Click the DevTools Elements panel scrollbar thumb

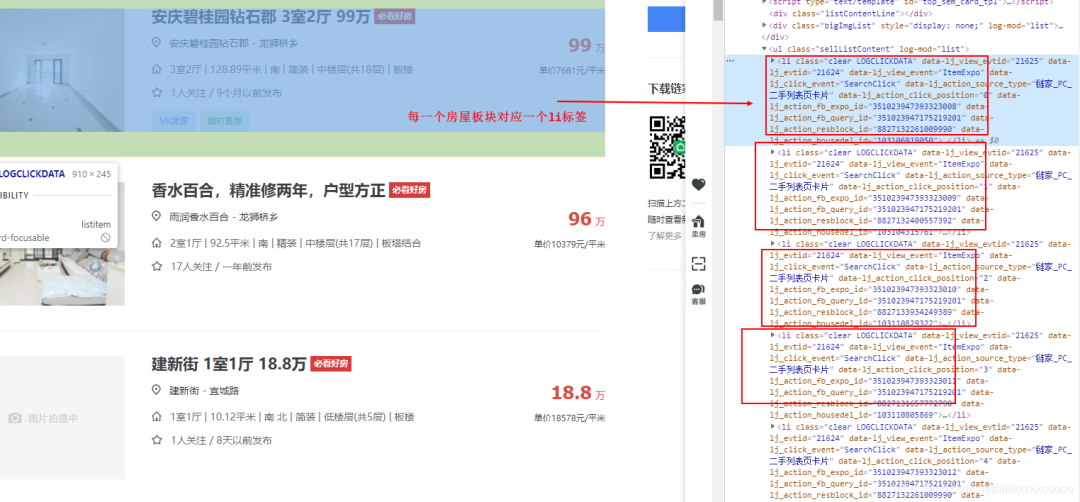(718, 10)
